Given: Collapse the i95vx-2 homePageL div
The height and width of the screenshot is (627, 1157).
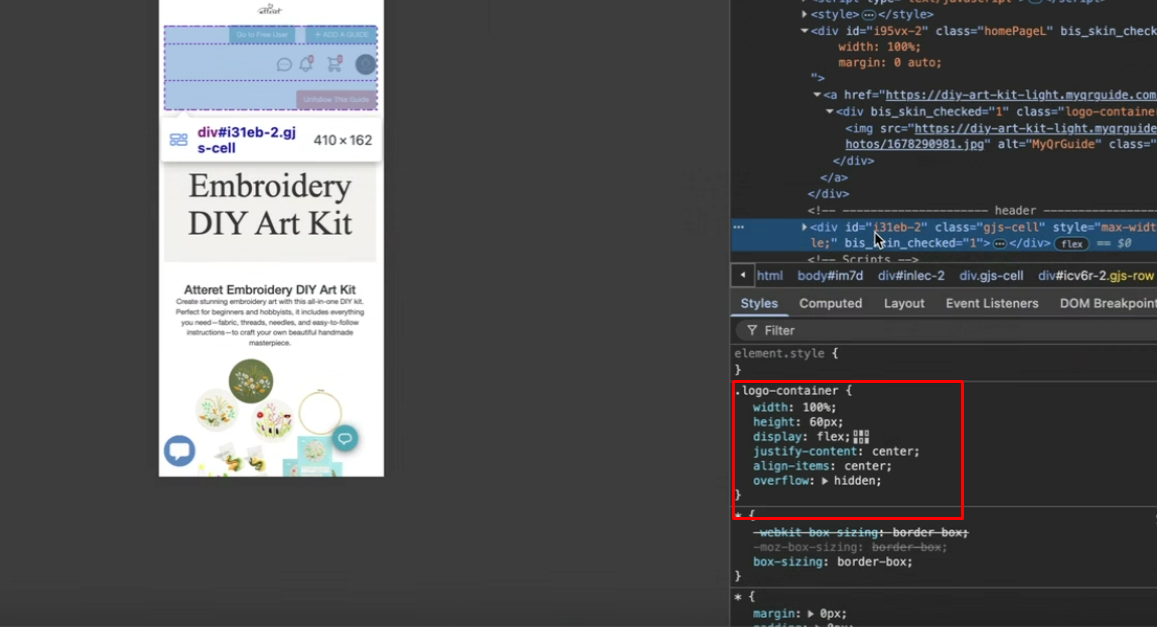Looking at the screenshot, I should (804, 31).
